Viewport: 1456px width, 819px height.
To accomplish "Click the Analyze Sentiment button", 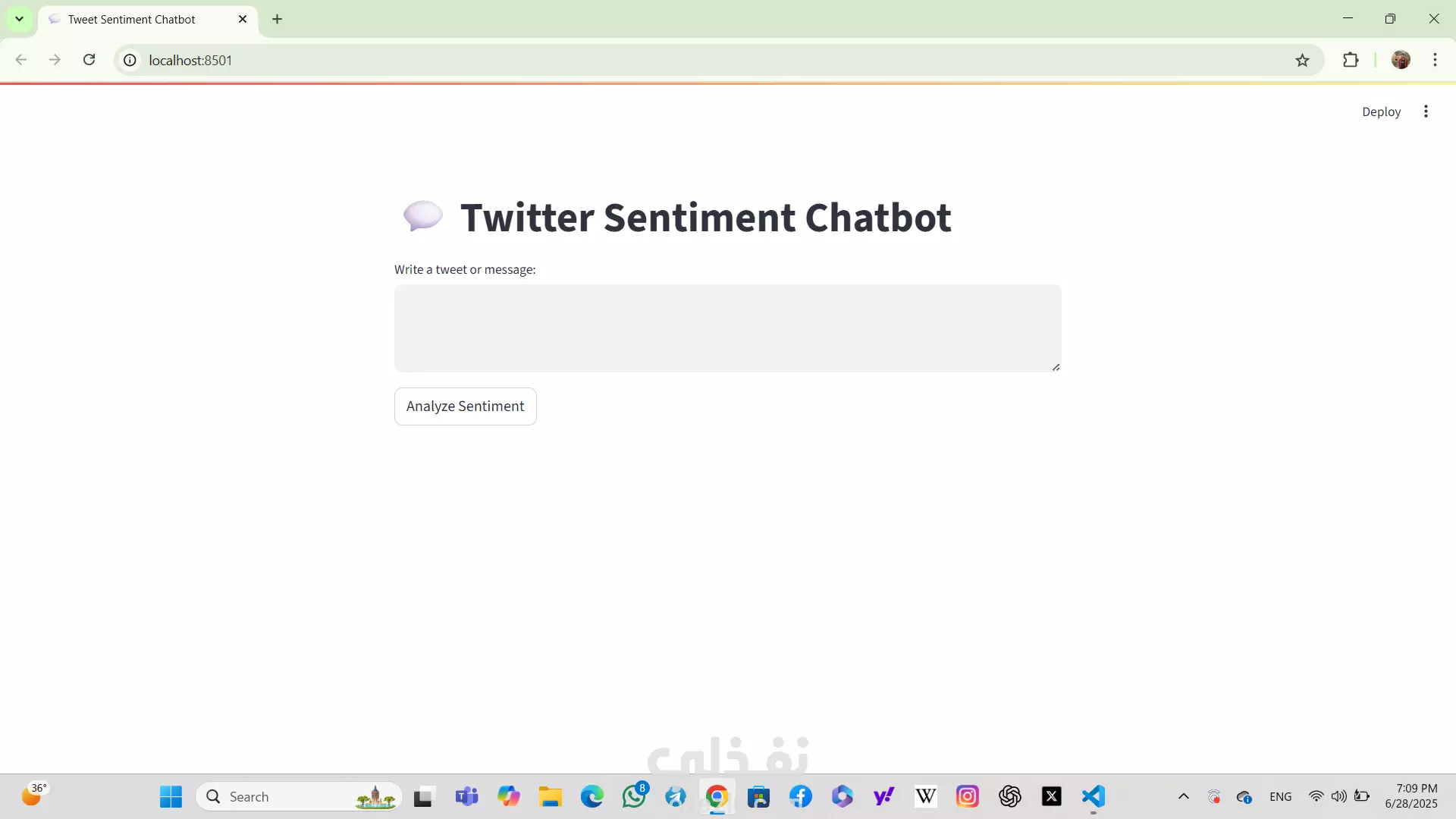I will tap(465, 406).
